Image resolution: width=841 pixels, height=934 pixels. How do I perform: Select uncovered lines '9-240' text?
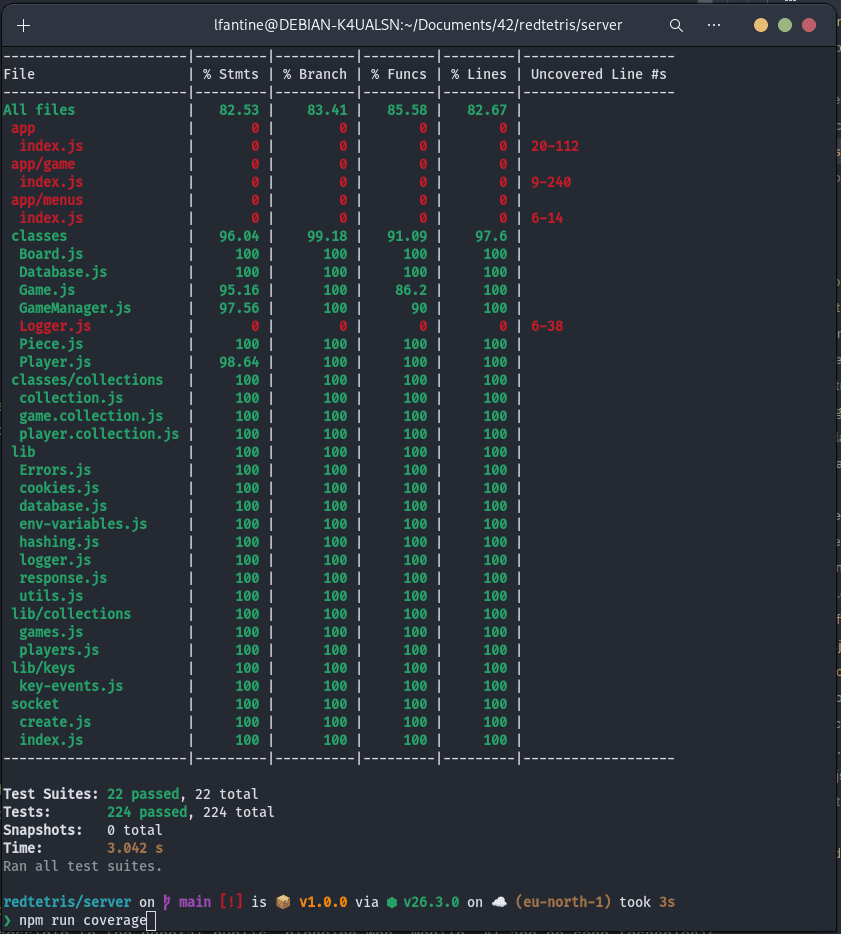[x=551, y=182]
